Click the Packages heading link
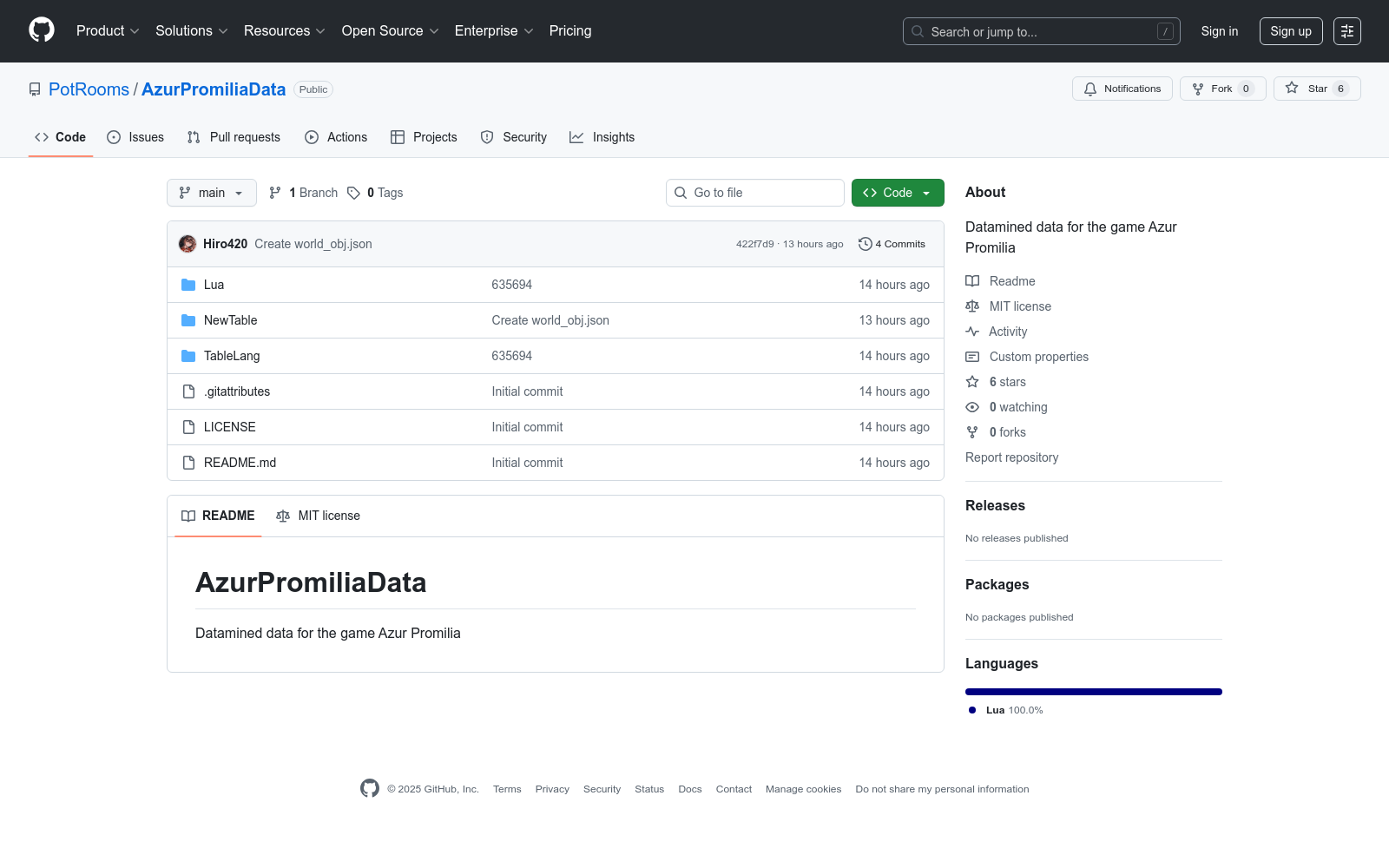Image resolution: width=1389 pixels, height=868 pixels. (x=997, y=585)
